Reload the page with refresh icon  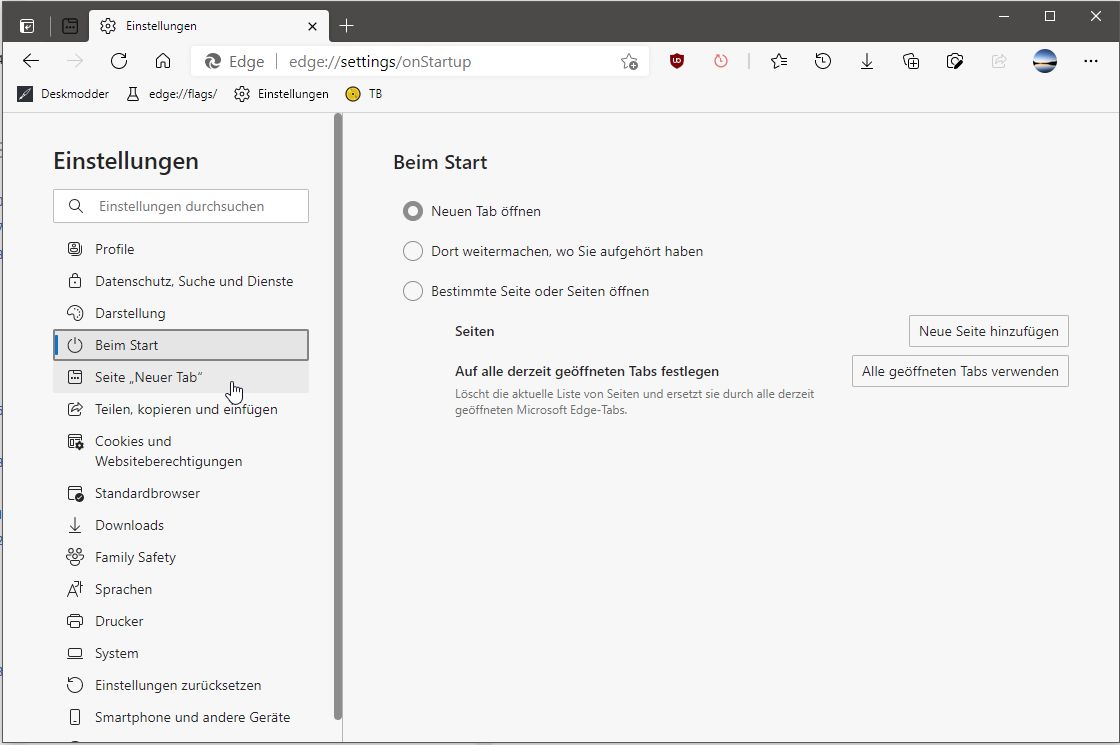[119, 61]
